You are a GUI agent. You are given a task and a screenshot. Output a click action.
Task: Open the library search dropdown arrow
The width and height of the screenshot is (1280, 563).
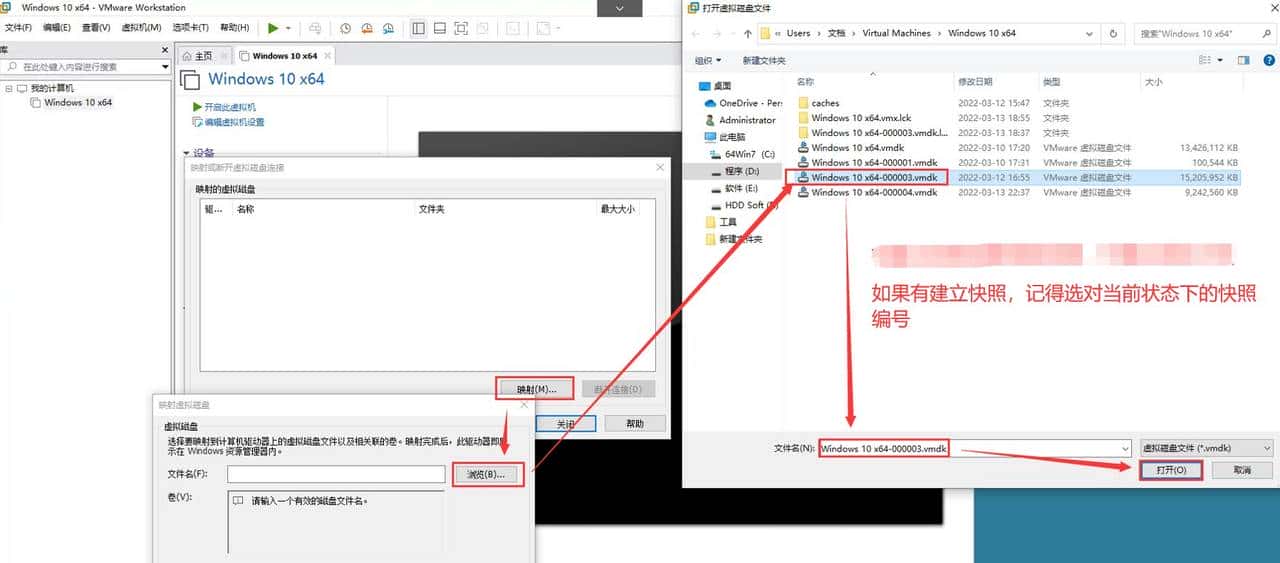(165, 67)
